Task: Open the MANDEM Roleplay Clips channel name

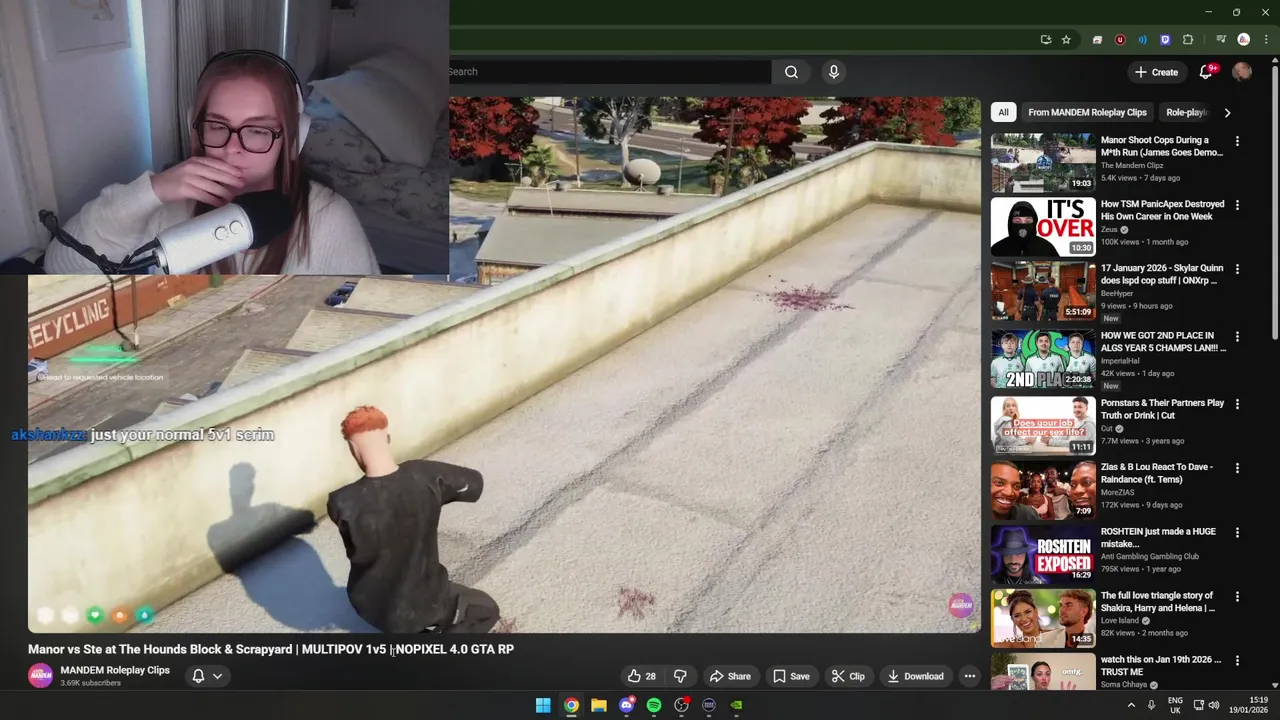Action: [x=115, y=670]
